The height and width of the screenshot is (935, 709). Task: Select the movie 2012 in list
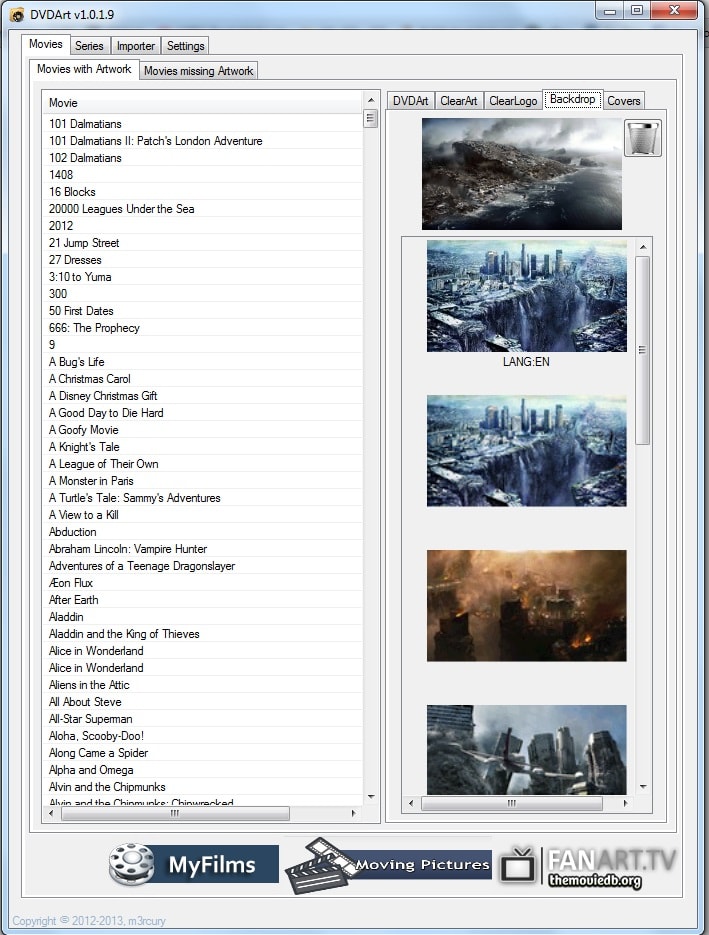61,226
